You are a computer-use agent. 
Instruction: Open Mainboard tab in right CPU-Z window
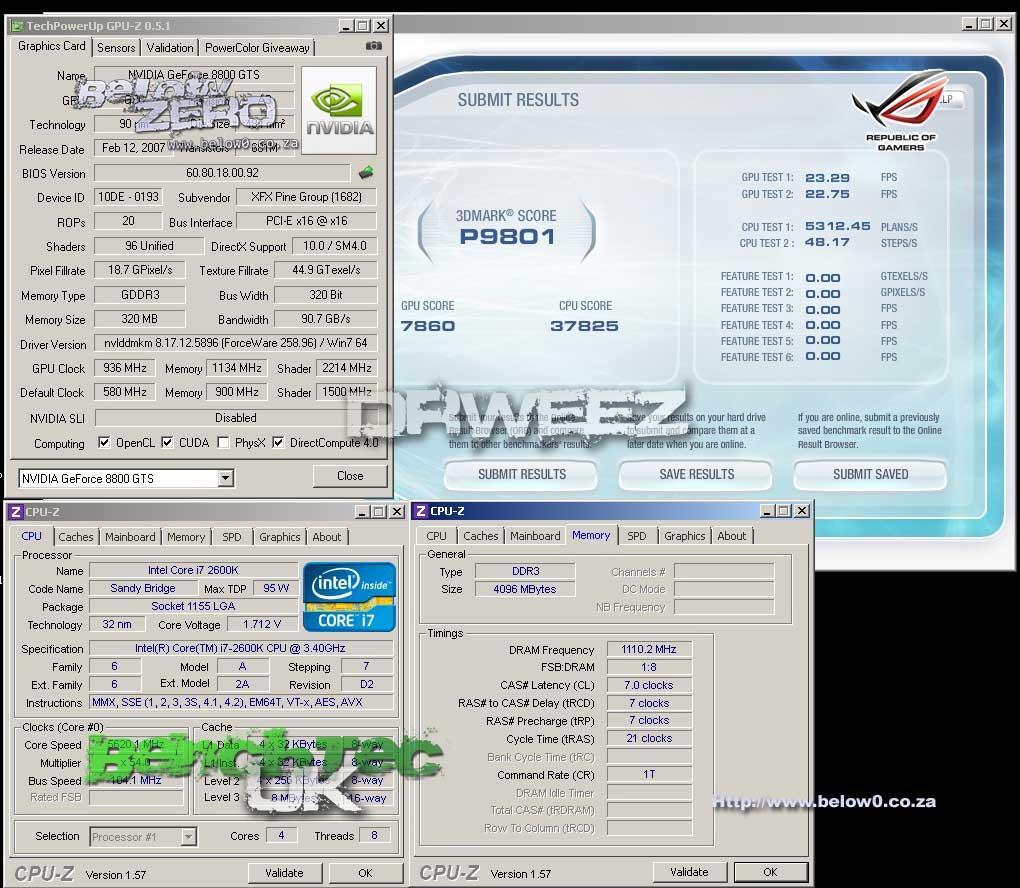(x=535, y=536)
